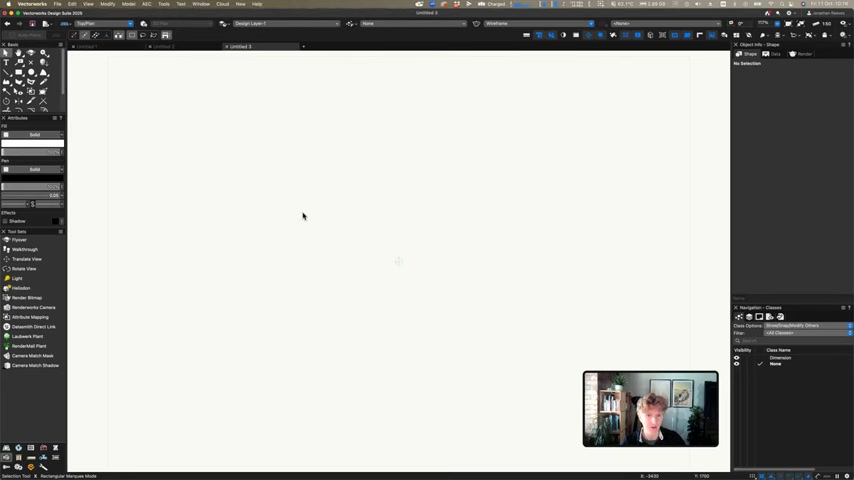Select the Pan hand tool
The image size is (854, 480).
[x=19, y=53]
